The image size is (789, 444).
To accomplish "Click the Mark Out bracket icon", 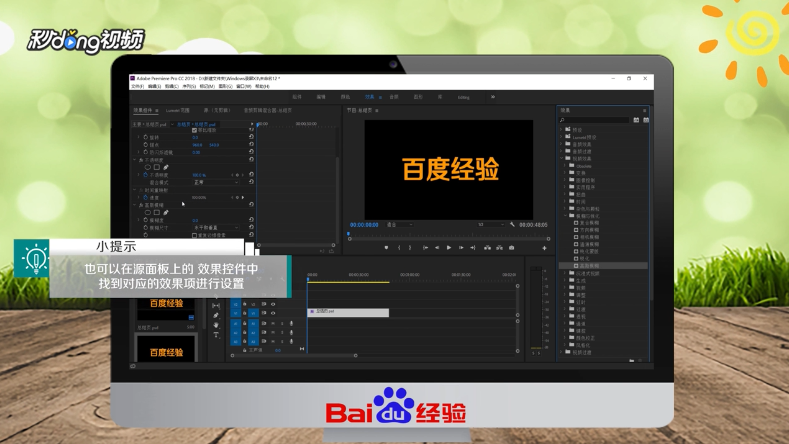I will coord(410,248).
